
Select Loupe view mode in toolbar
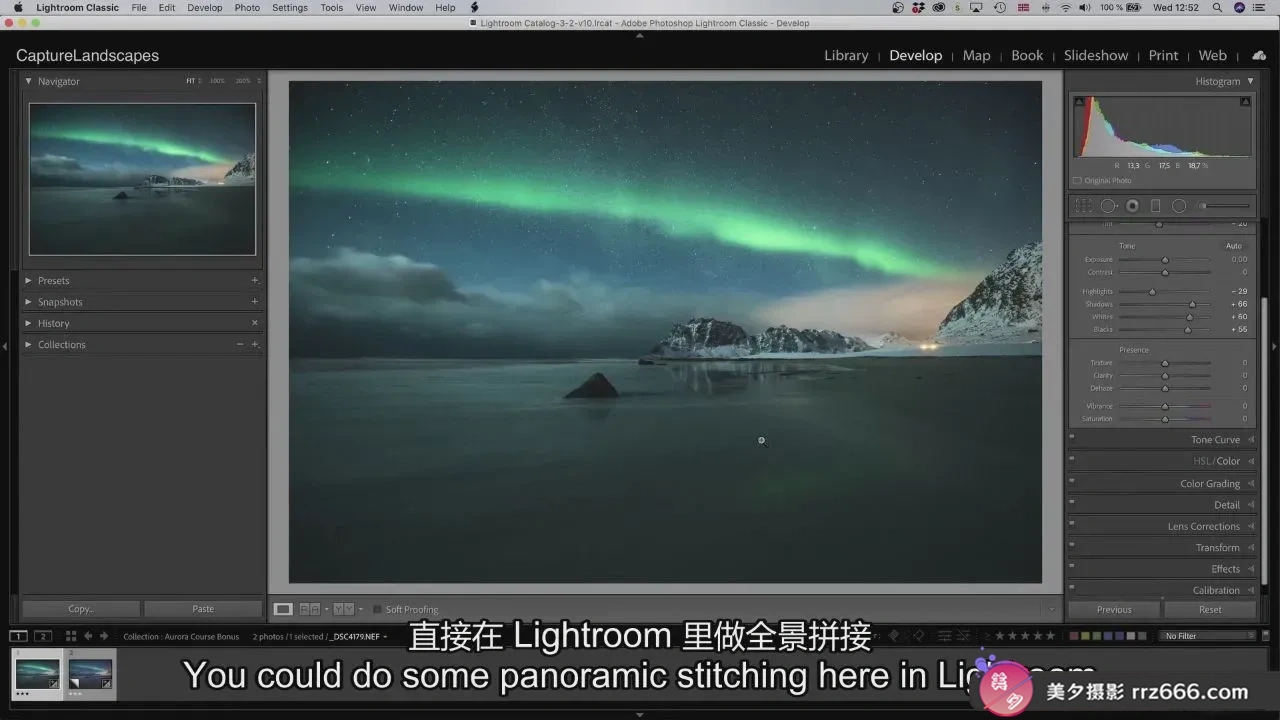coord(284,609)
